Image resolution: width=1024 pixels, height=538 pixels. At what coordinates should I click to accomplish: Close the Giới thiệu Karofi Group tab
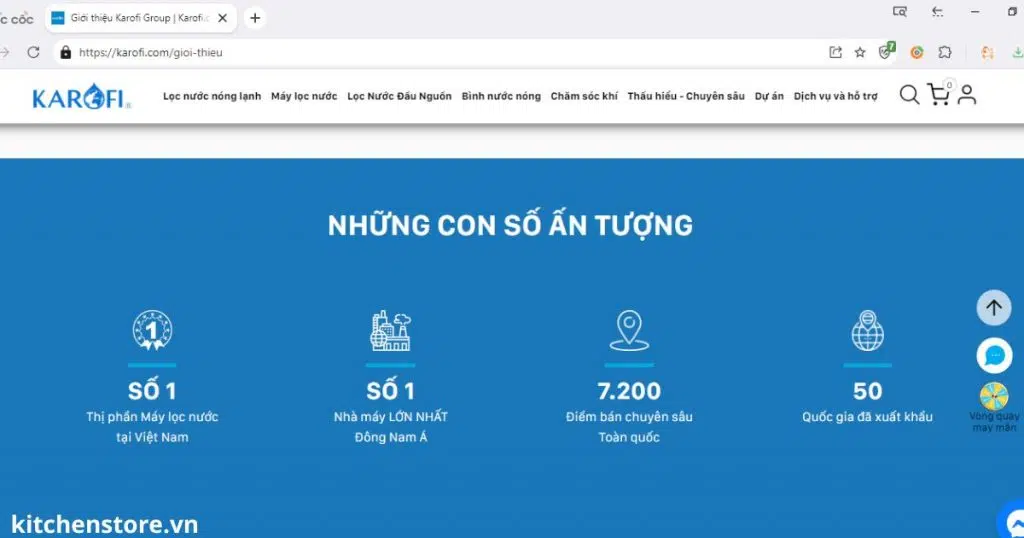pos(223,18)
